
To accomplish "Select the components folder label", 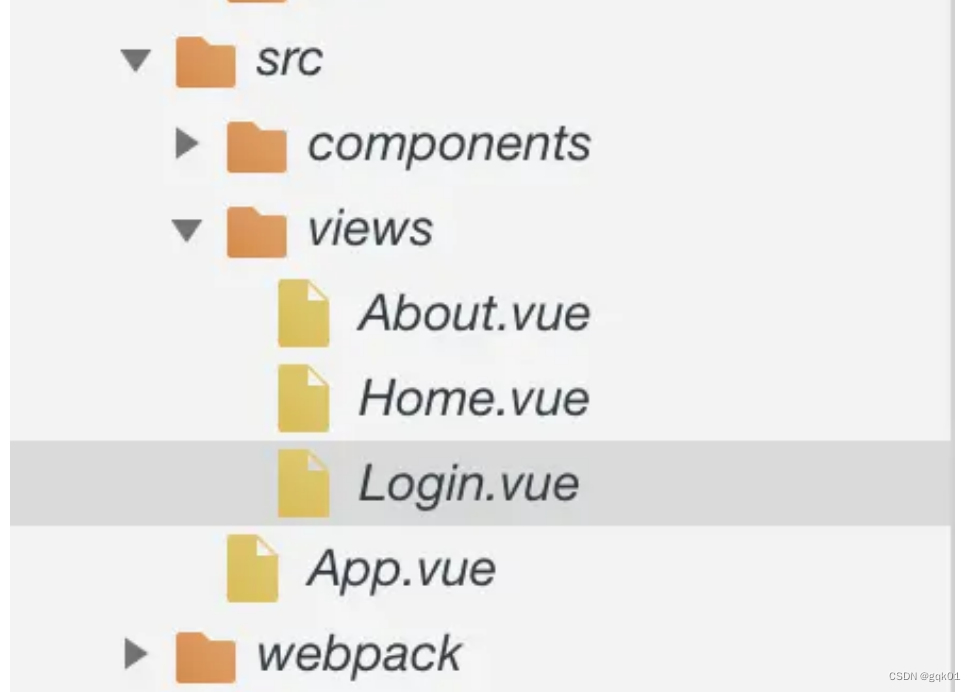I will (450, 143).
